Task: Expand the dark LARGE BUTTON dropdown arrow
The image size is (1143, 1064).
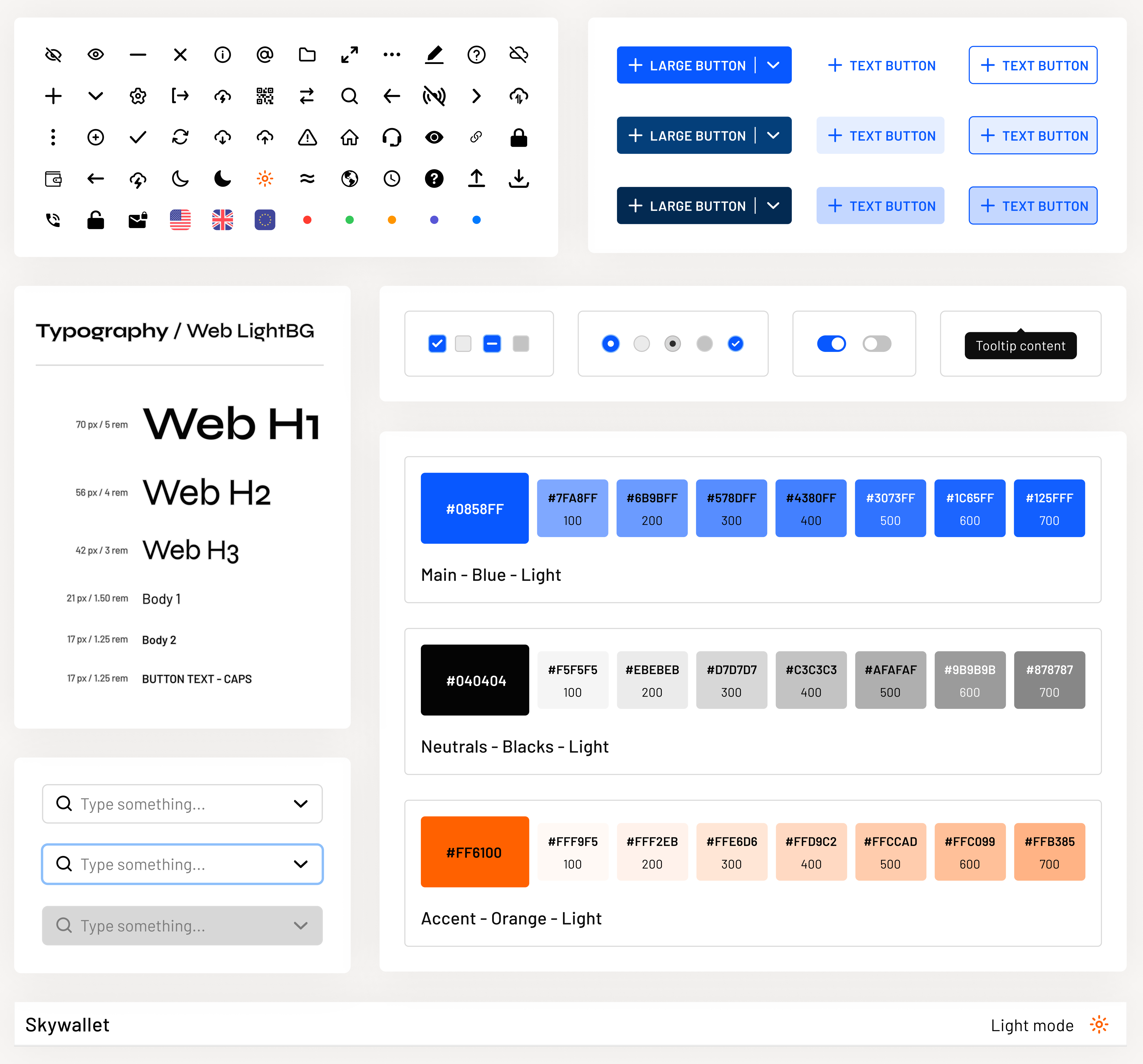Action: tap(773, 135)
